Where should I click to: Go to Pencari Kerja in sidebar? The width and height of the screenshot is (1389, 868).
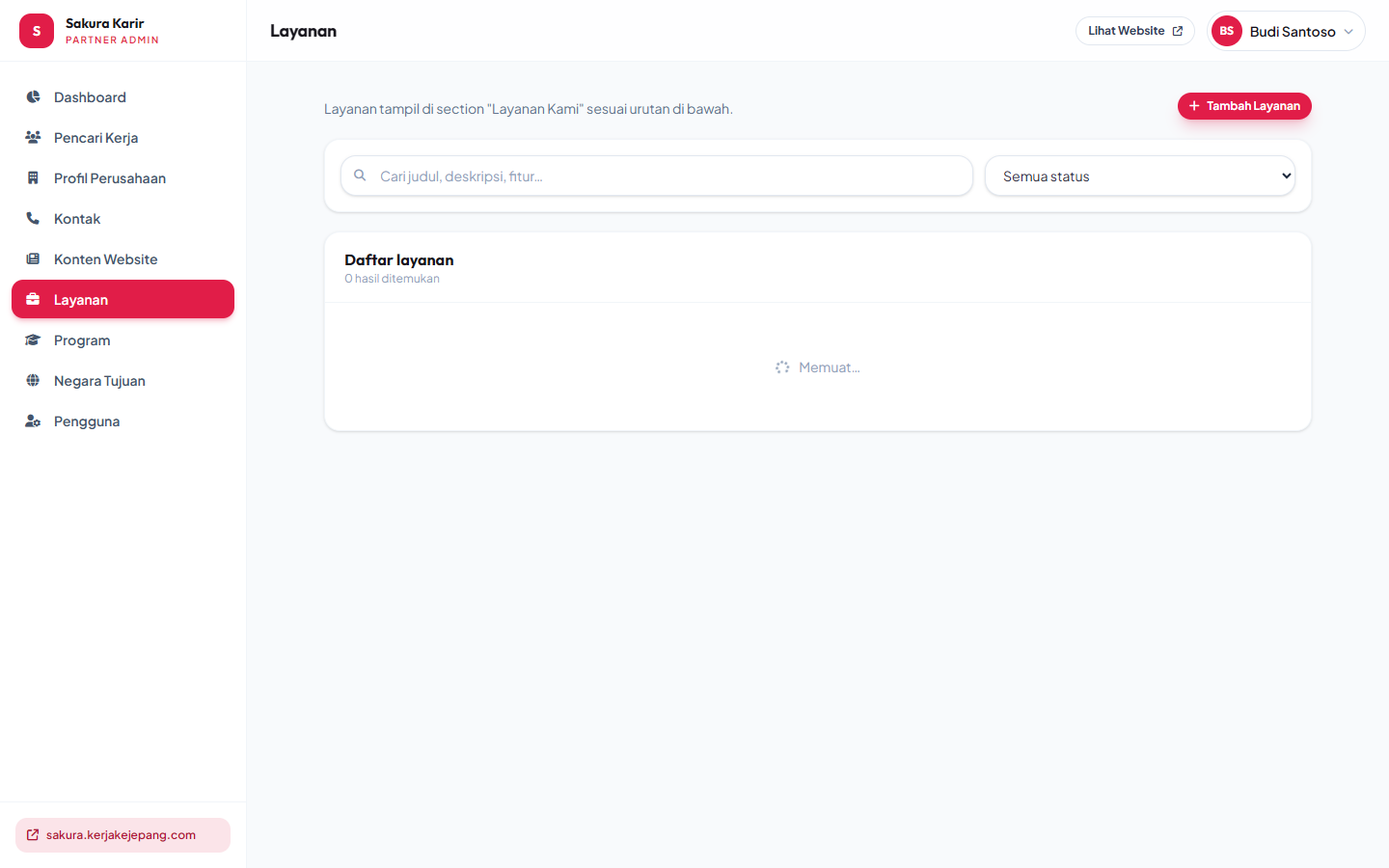123,138
